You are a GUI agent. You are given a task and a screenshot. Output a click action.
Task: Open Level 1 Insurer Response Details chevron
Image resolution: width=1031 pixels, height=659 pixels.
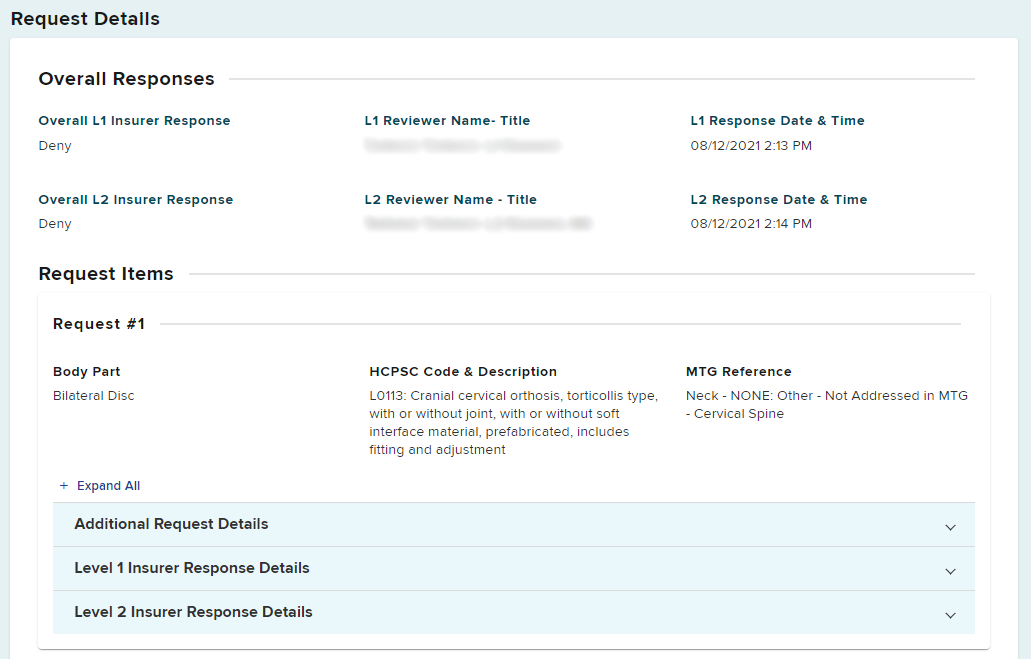[x=950, y=570]
